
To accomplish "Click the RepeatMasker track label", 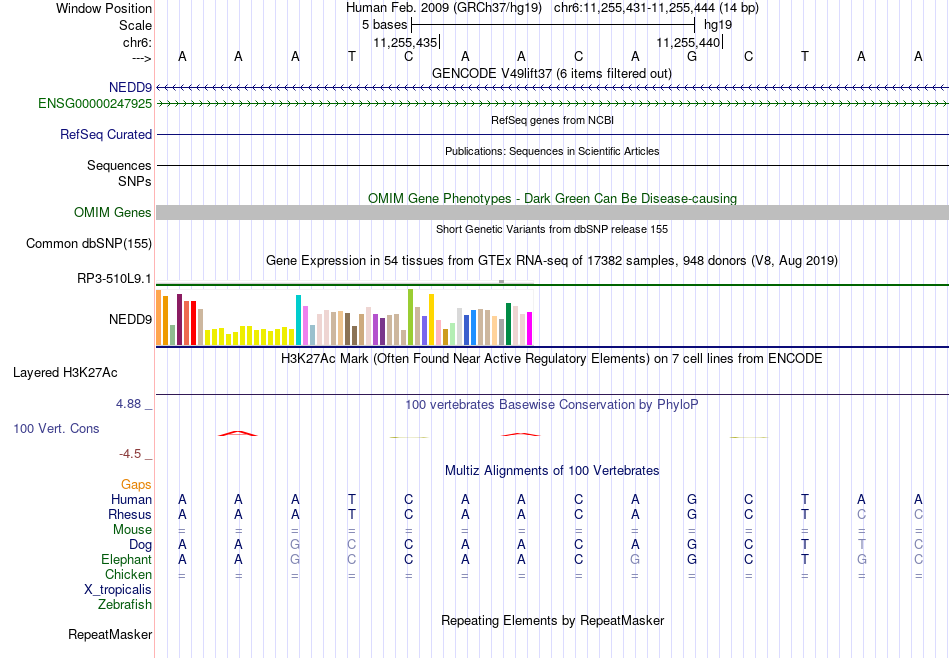I will click(x=110, y=634).
